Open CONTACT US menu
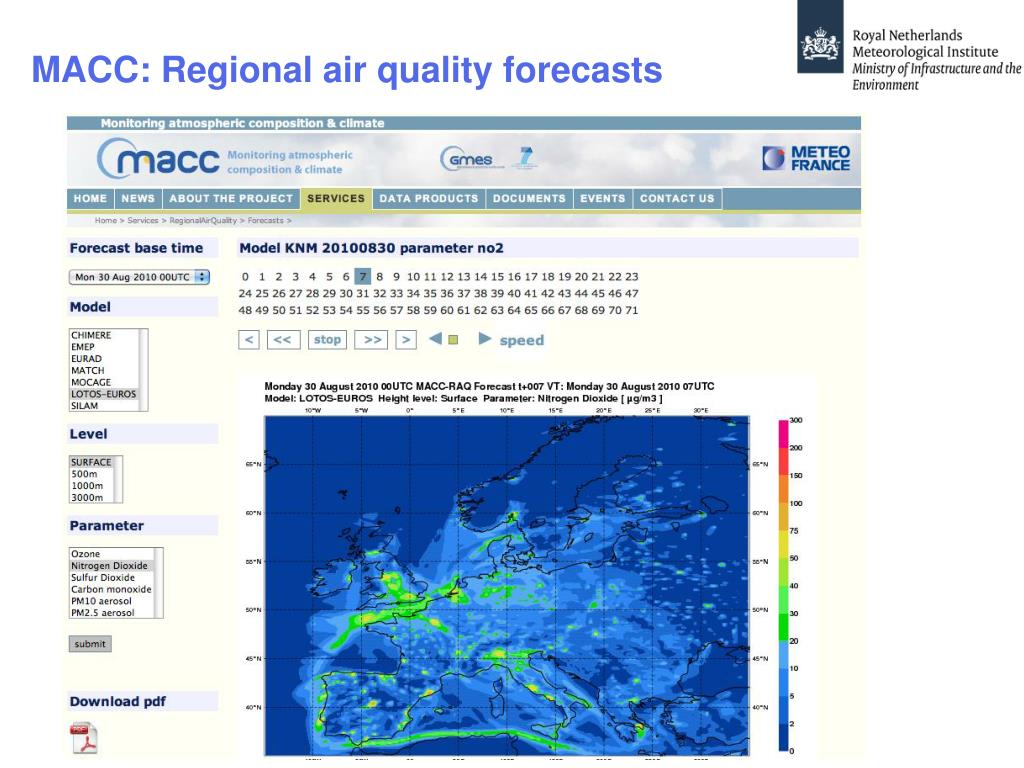The image size is (1024, 768). 677,199
